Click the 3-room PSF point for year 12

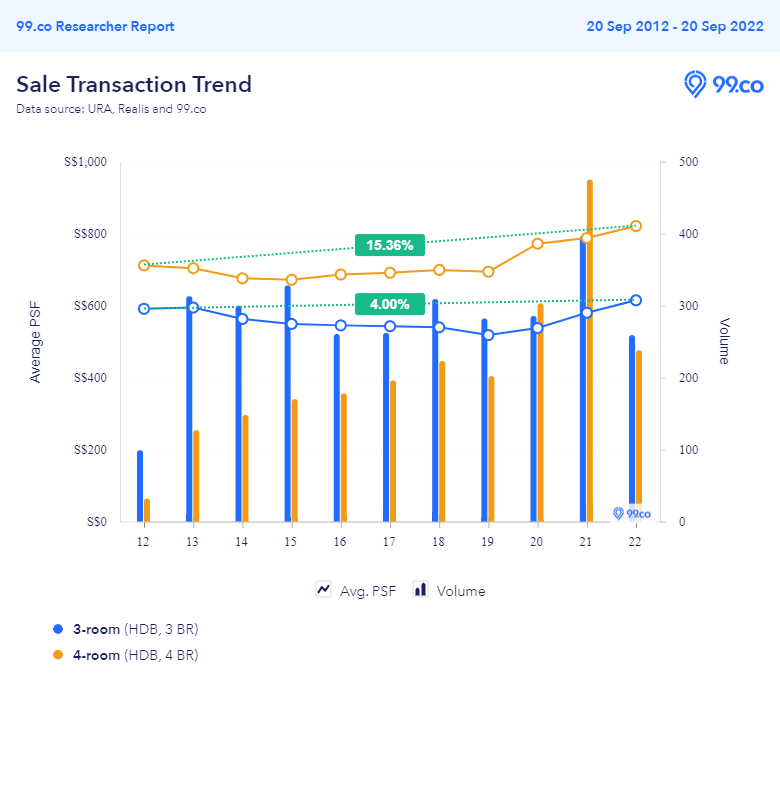(x=144, y=309)
